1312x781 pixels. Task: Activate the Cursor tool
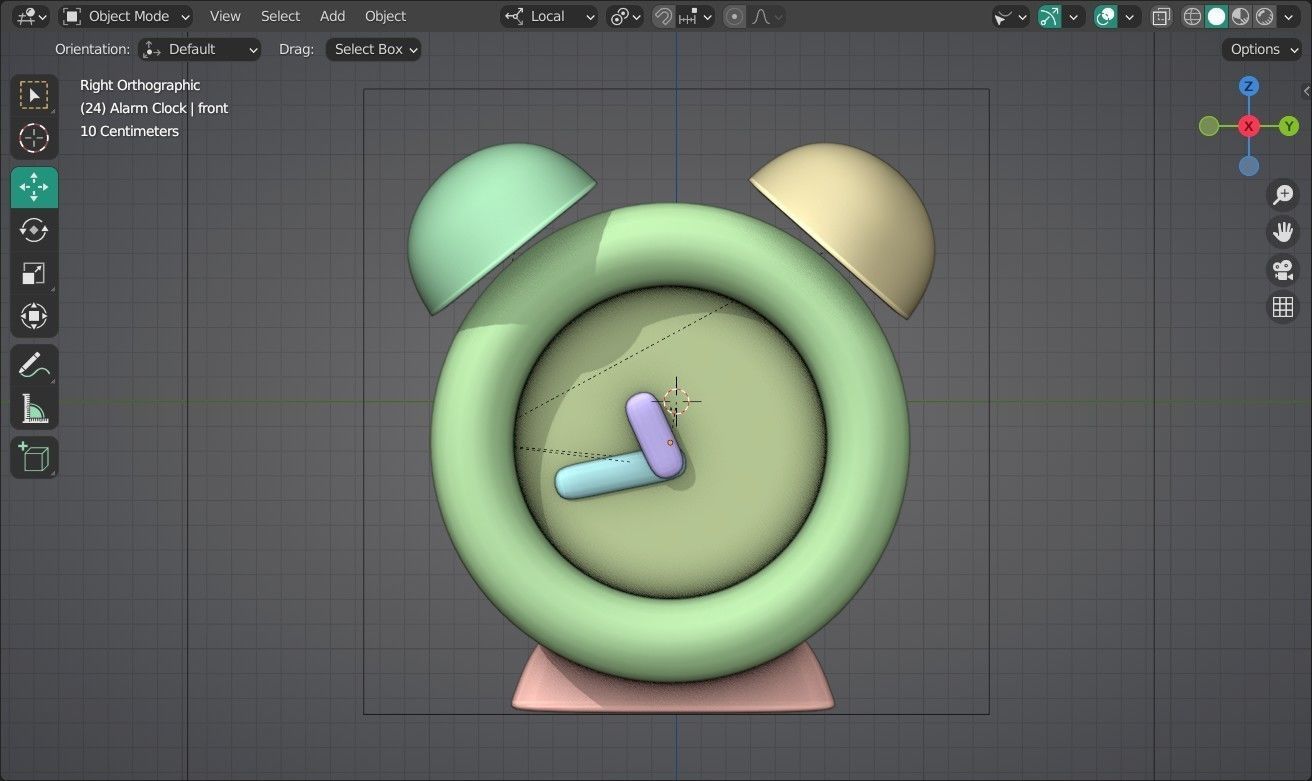[x=33, y=138]
